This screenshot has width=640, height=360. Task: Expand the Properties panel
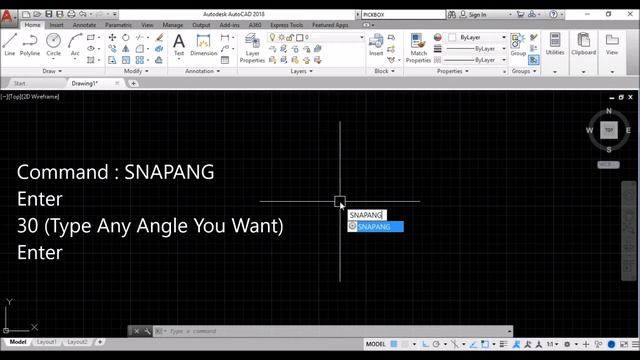453,71
